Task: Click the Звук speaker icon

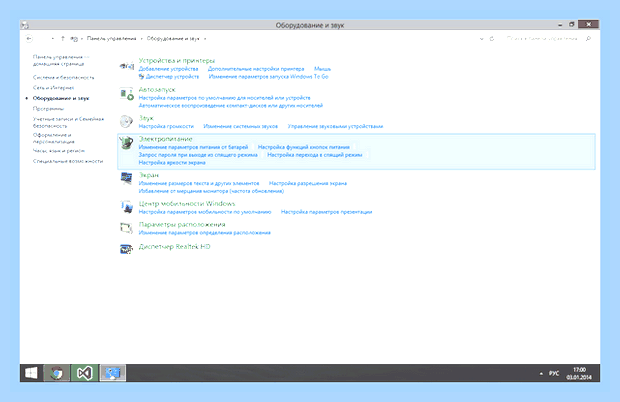Action: click(x=127, y=121)
